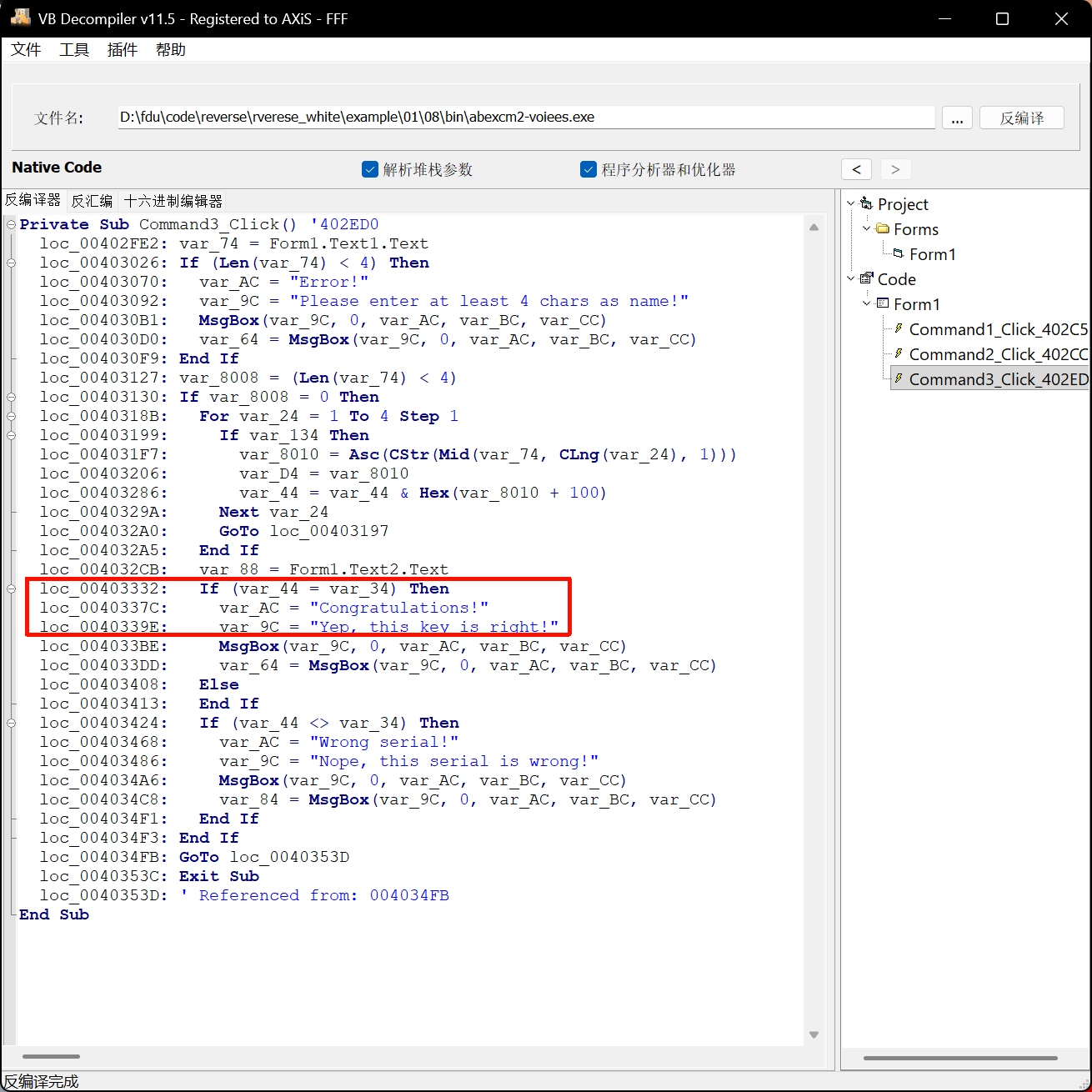1092x1092 pixels.
Task: Collapse the Forms folder node
Action: point(867,228)
